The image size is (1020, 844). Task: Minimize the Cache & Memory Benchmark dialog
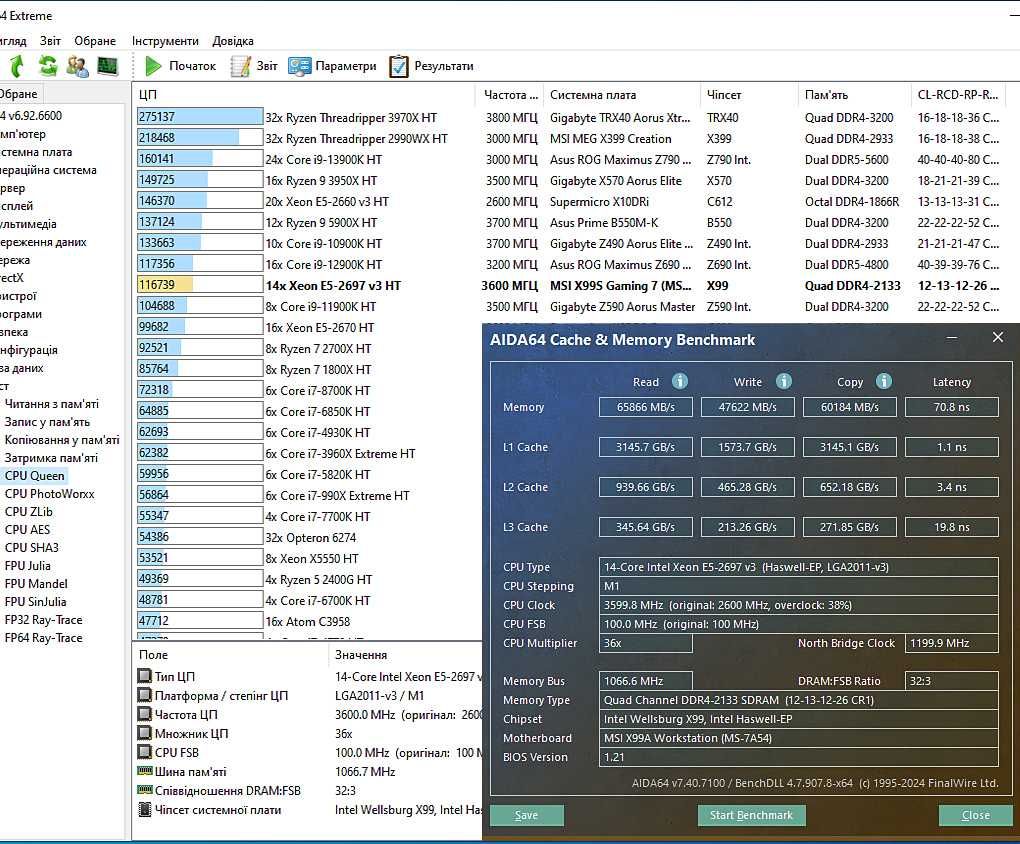click(x=952, y=337)
